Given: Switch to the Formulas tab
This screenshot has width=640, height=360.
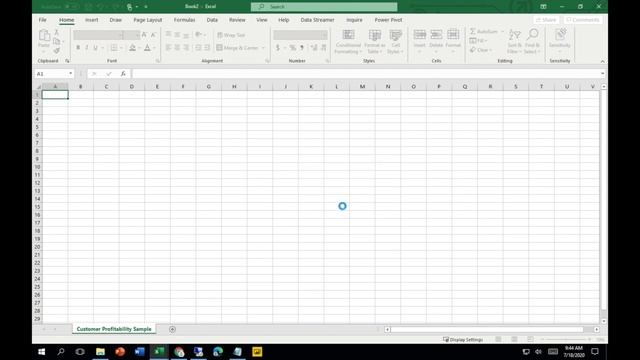Looking at the screenshot, I should click(184, 20).
